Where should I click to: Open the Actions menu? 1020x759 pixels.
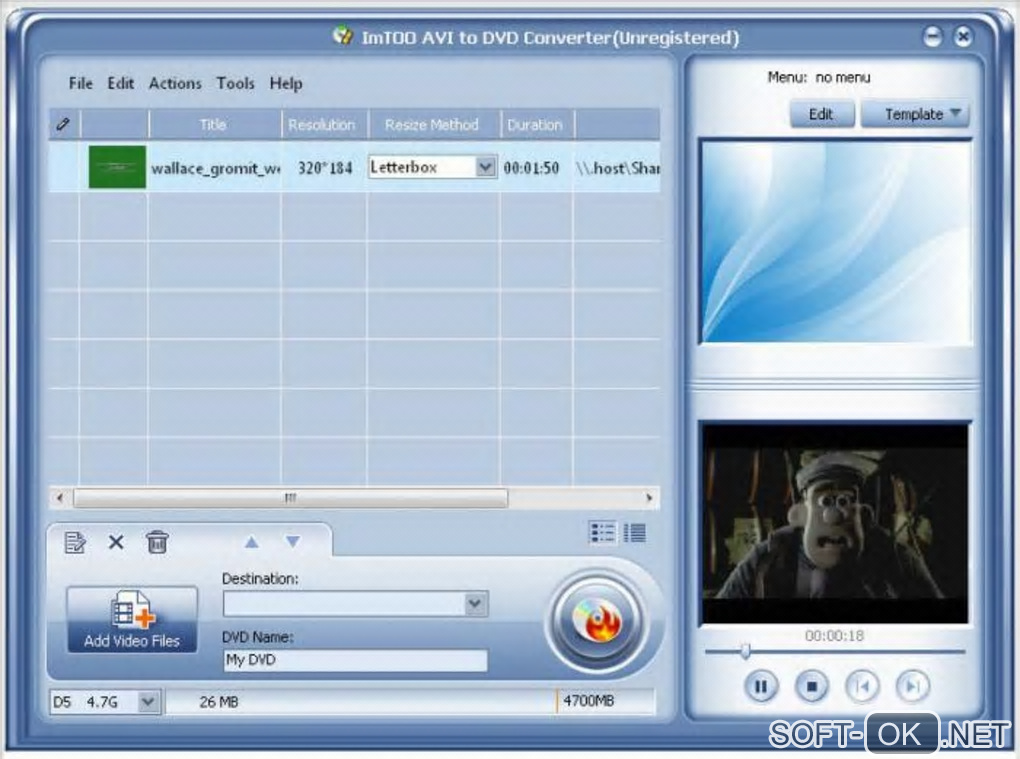[175, 83]
